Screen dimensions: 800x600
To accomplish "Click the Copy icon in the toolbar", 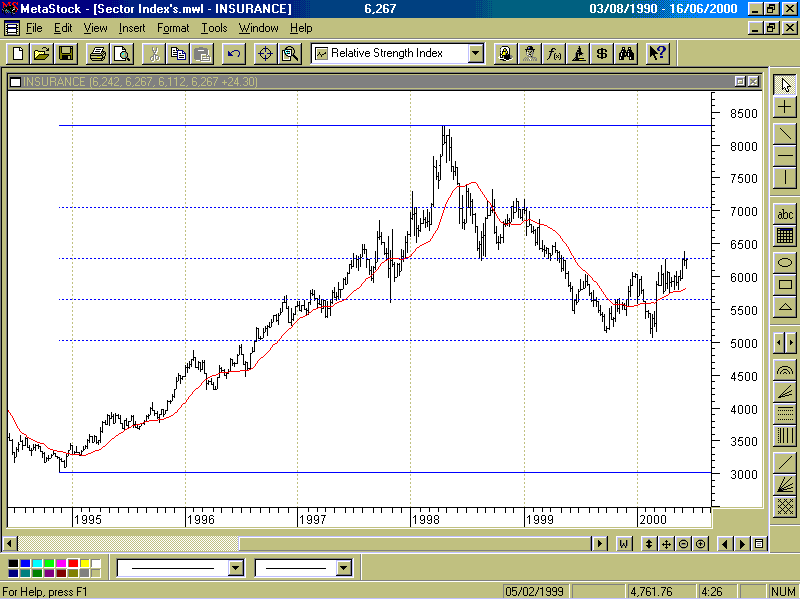I will [178, 54].
